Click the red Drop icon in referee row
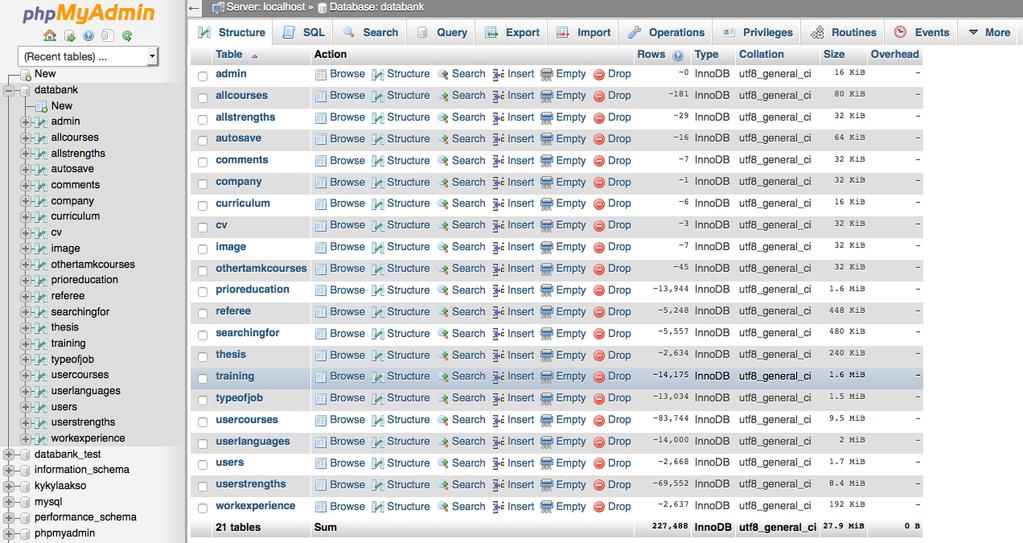 pos(599,313)
